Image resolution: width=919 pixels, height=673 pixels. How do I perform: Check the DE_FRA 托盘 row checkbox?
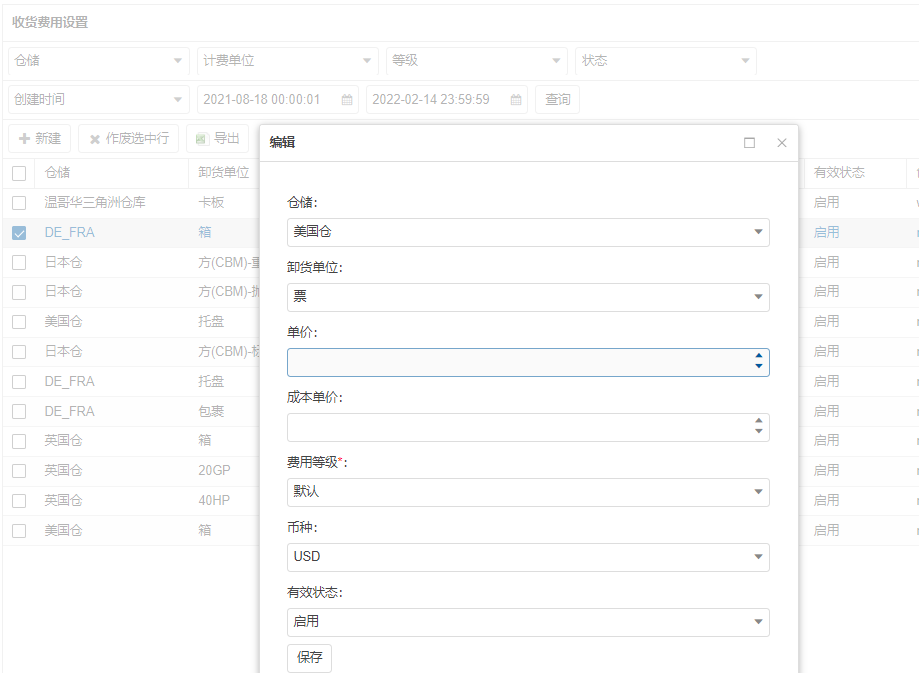pos(19,382)
